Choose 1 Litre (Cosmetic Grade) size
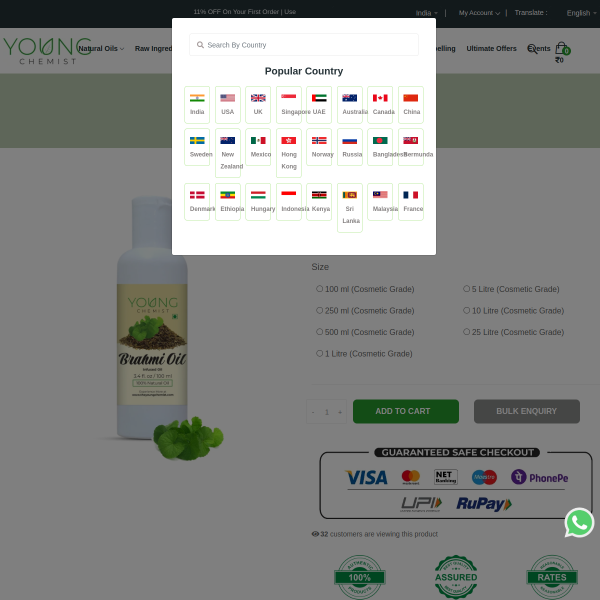The image size is (600, 600). tap(364, 354)
